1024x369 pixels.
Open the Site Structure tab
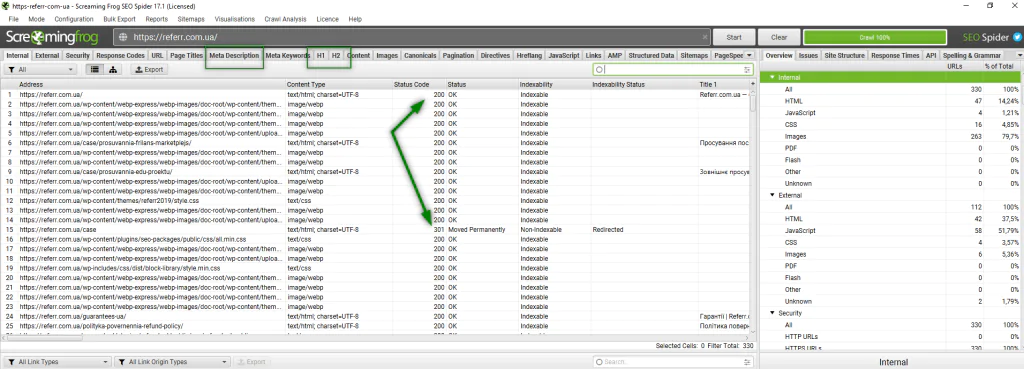coord(843,56)
